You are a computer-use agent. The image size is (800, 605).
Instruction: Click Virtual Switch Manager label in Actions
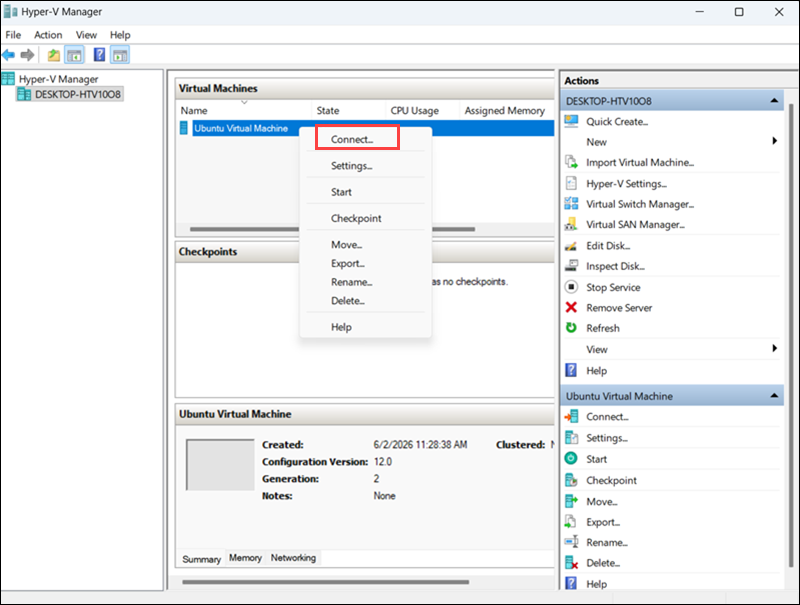coord(640,204)
